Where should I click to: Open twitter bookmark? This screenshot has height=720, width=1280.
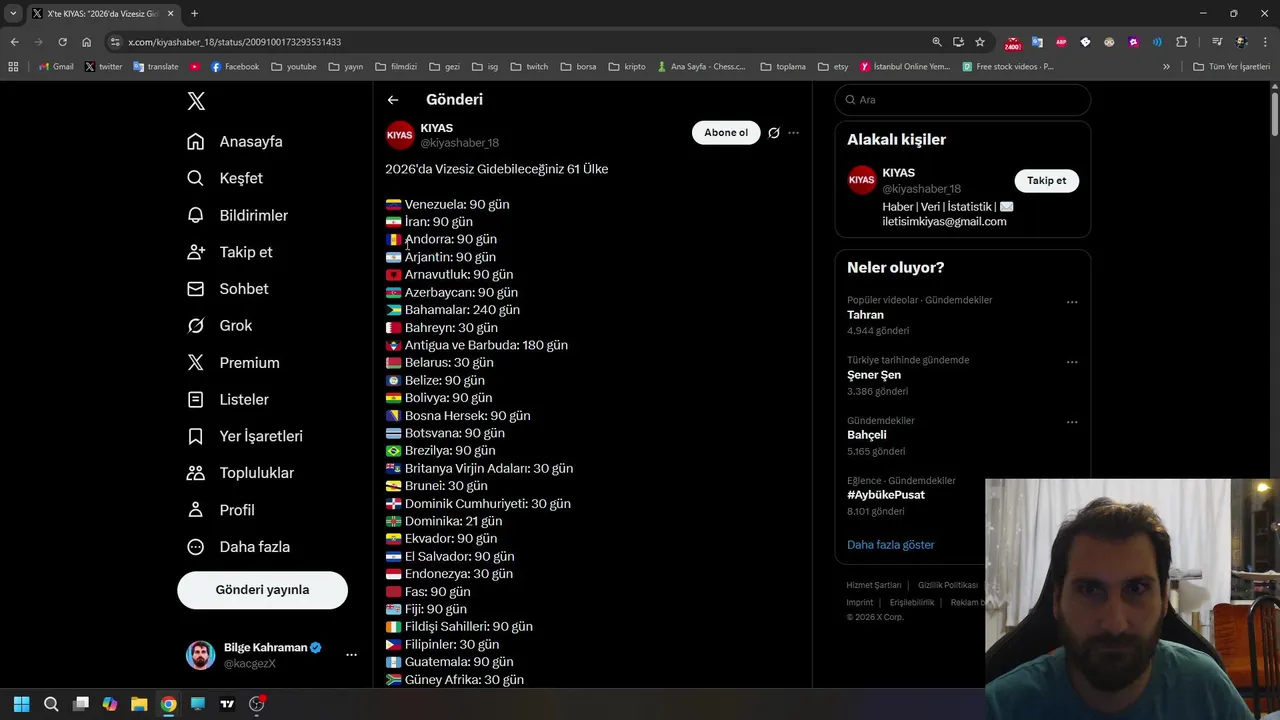pos(103,67)
